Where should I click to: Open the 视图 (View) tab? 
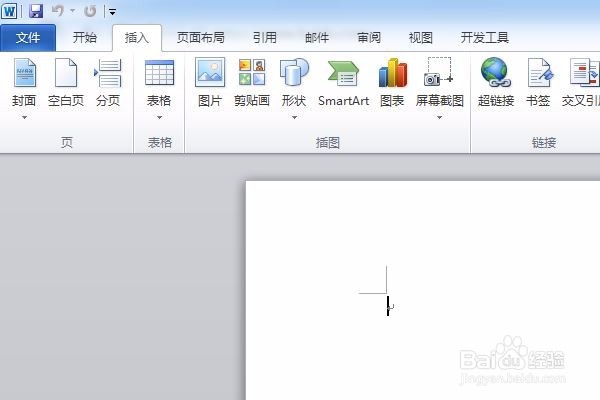[421, 38]
